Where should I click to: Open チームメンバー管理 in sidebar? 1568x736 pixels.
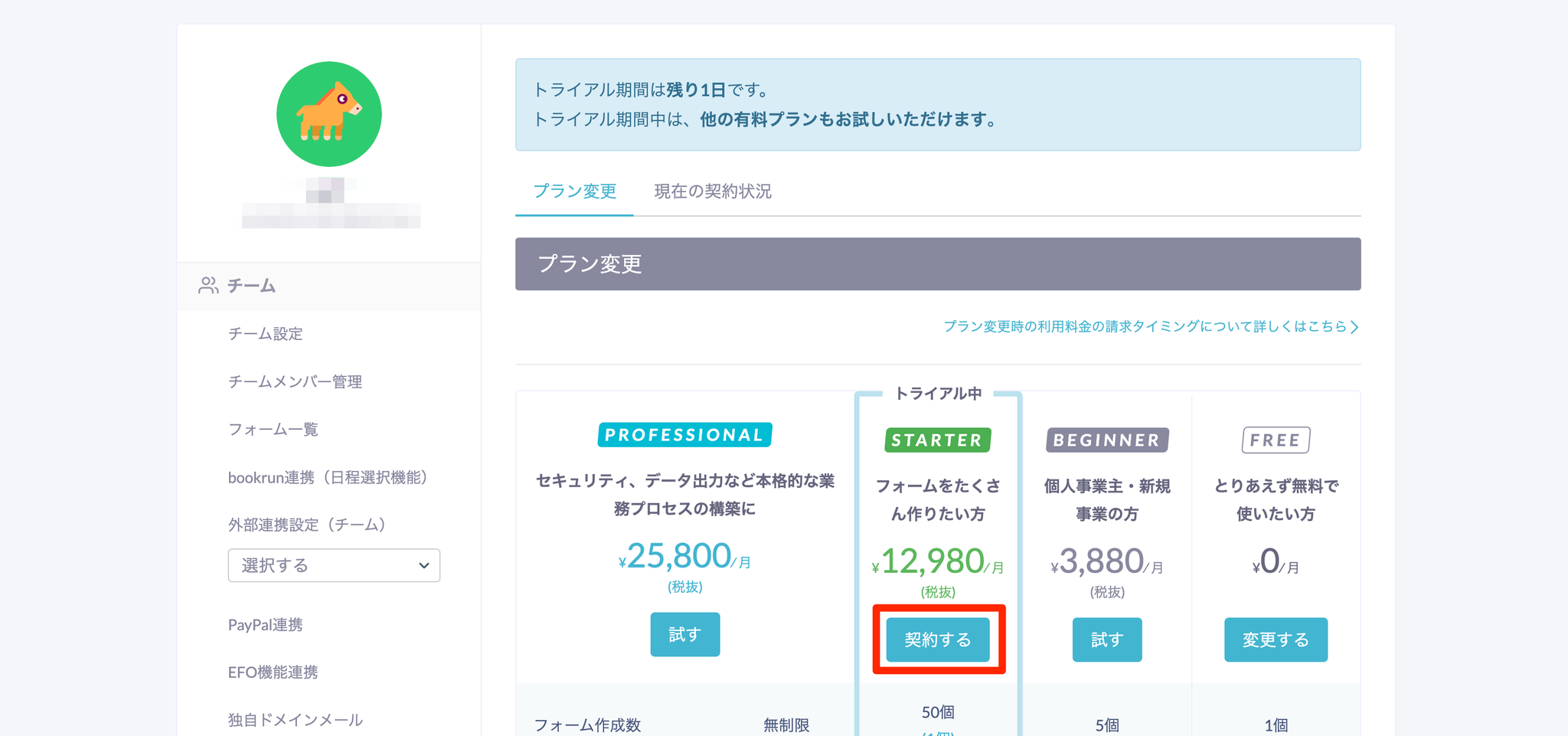(295, 381)
